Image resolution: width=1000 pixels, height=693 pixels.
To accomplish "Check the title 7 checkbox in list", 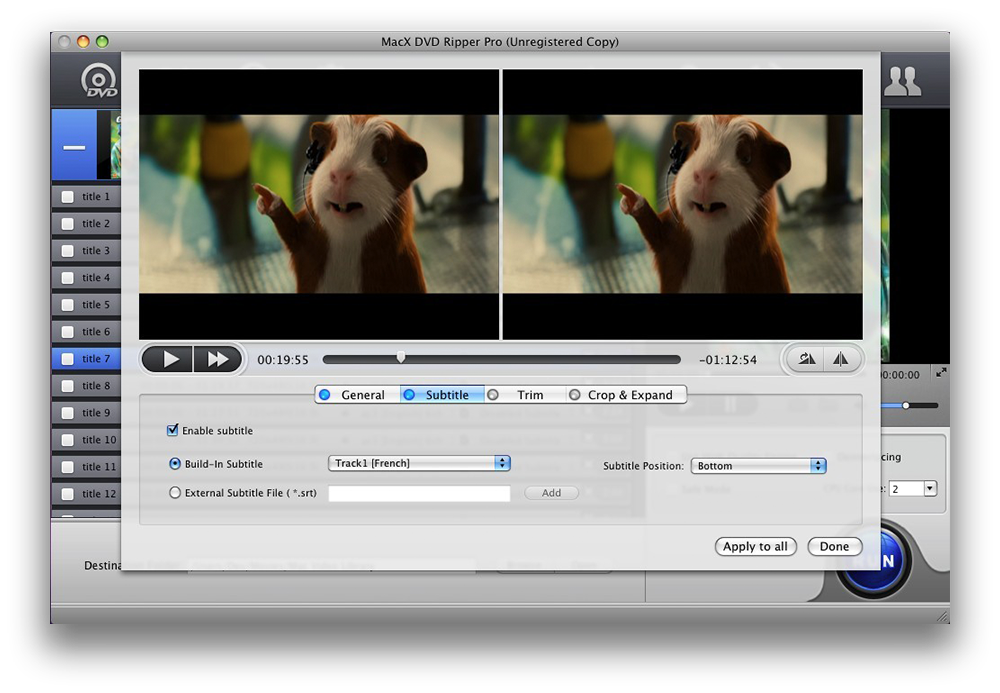I will click(x=67, y=359).
